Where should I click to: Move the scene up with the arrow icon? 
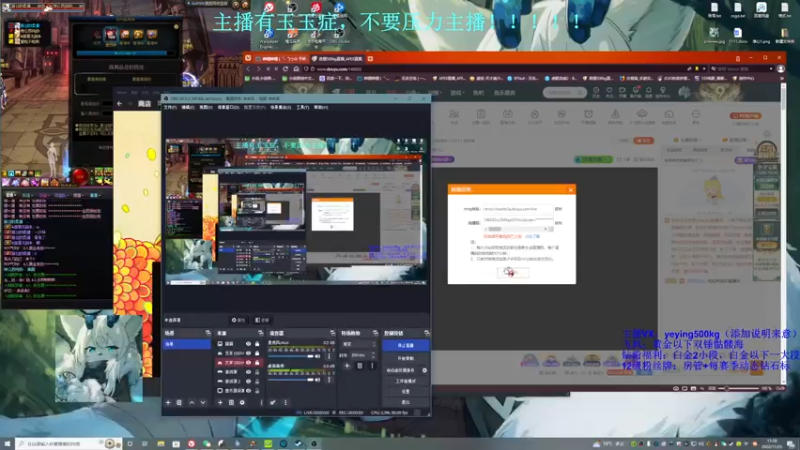[192, 403]
